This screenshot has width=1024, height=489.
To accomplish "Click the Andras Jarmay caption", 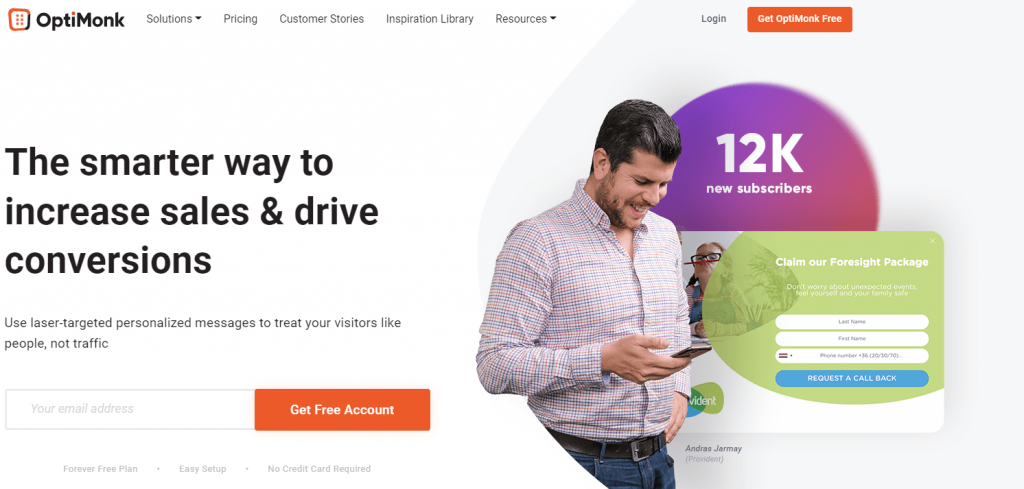I will click(x=713, y=449).
